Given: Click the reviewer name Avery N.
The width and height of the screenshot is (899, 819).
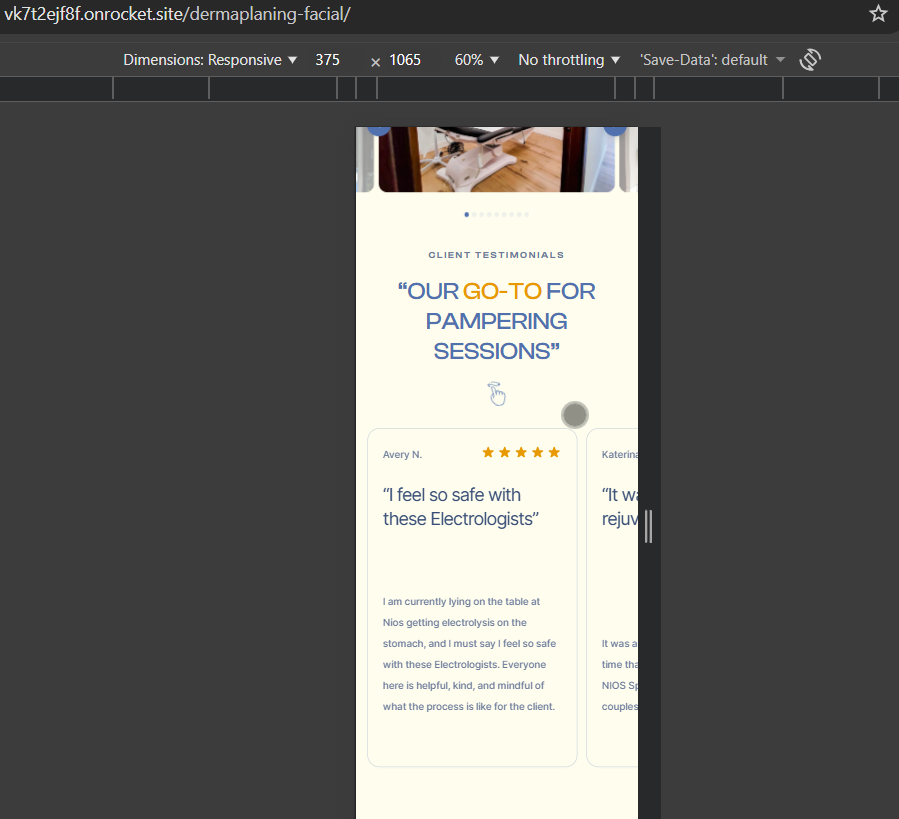Looking at the screenshot, I should 402,455.
